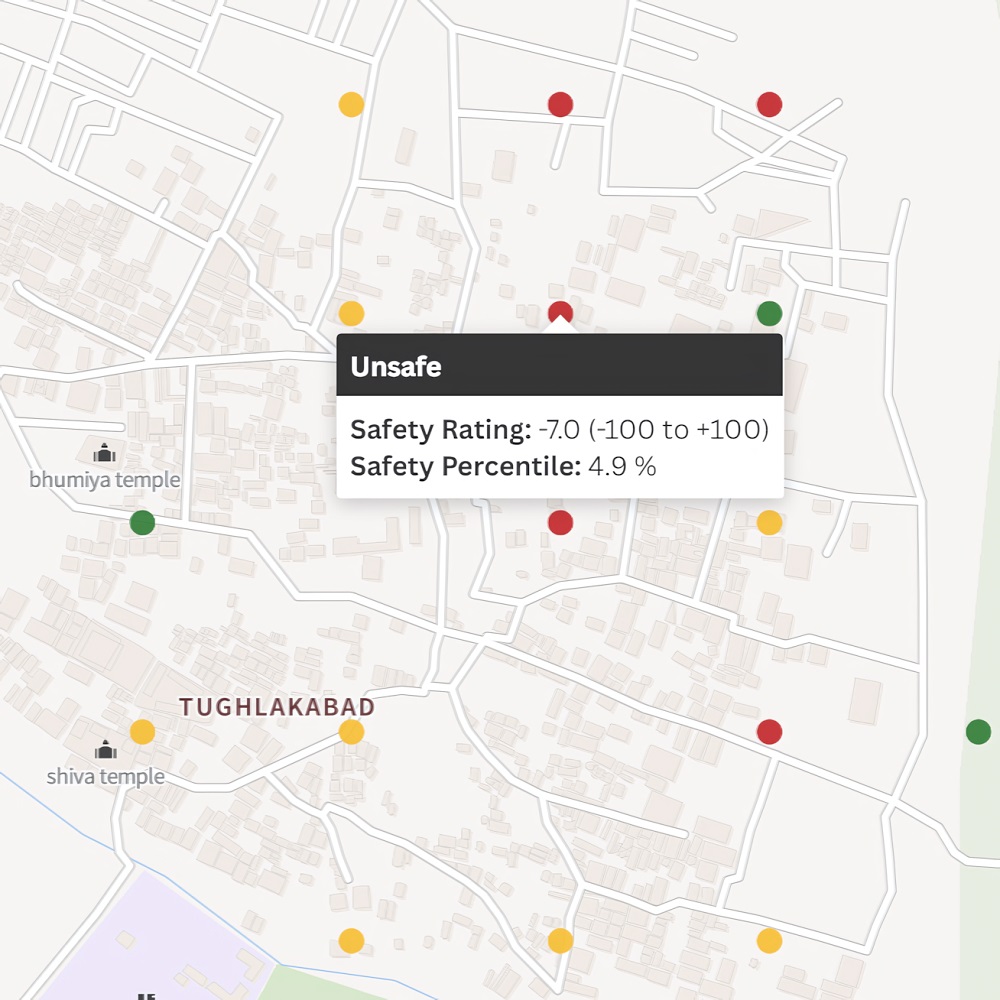This screenshot has width=1000, height=1000.
Task: Click the red dot the Unsafe tooltip points to
Action: [561, 311]
